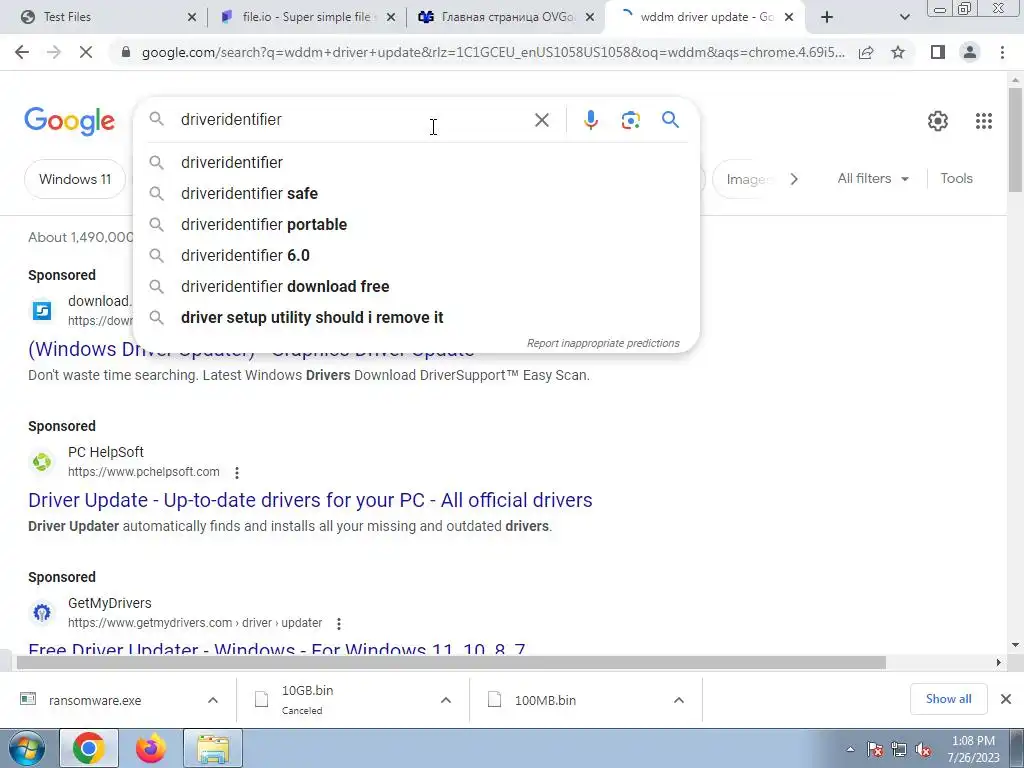
Task: Show hidden system tray icons
Action: (850, 749)
